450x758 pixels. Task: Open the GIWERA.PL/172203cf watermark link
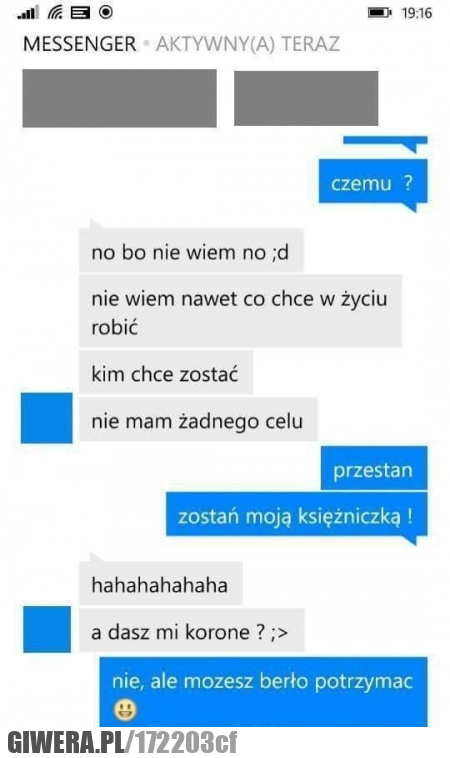pos(122,743)
